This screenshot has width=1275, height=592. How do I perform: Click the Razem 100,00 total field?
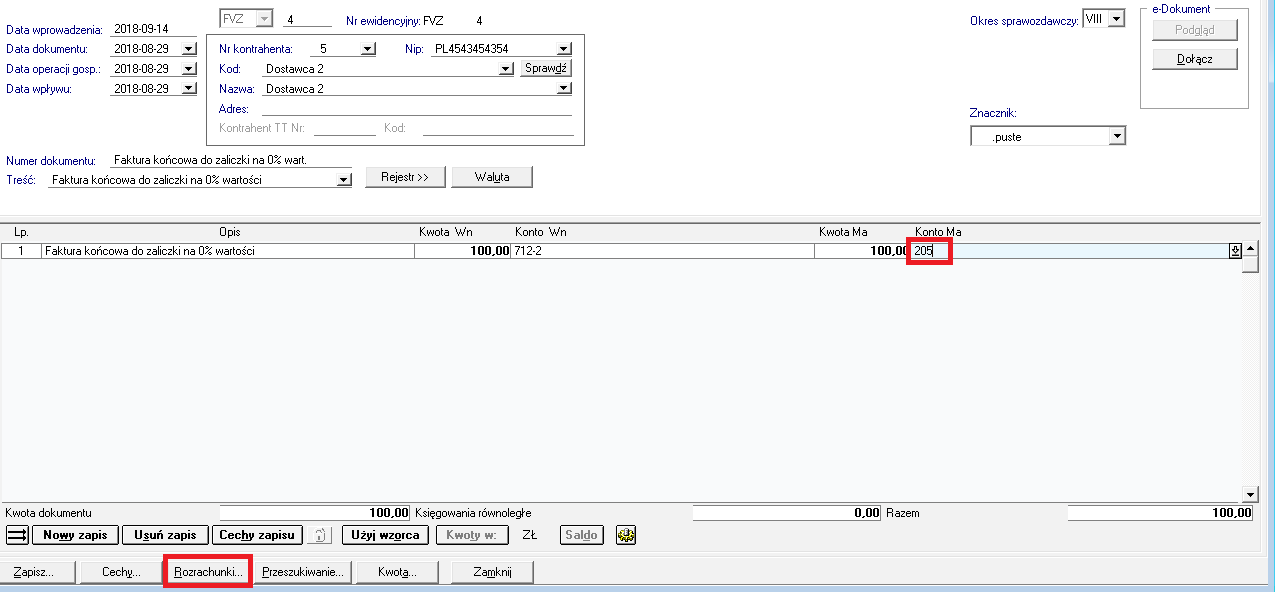coord(1160,513)
